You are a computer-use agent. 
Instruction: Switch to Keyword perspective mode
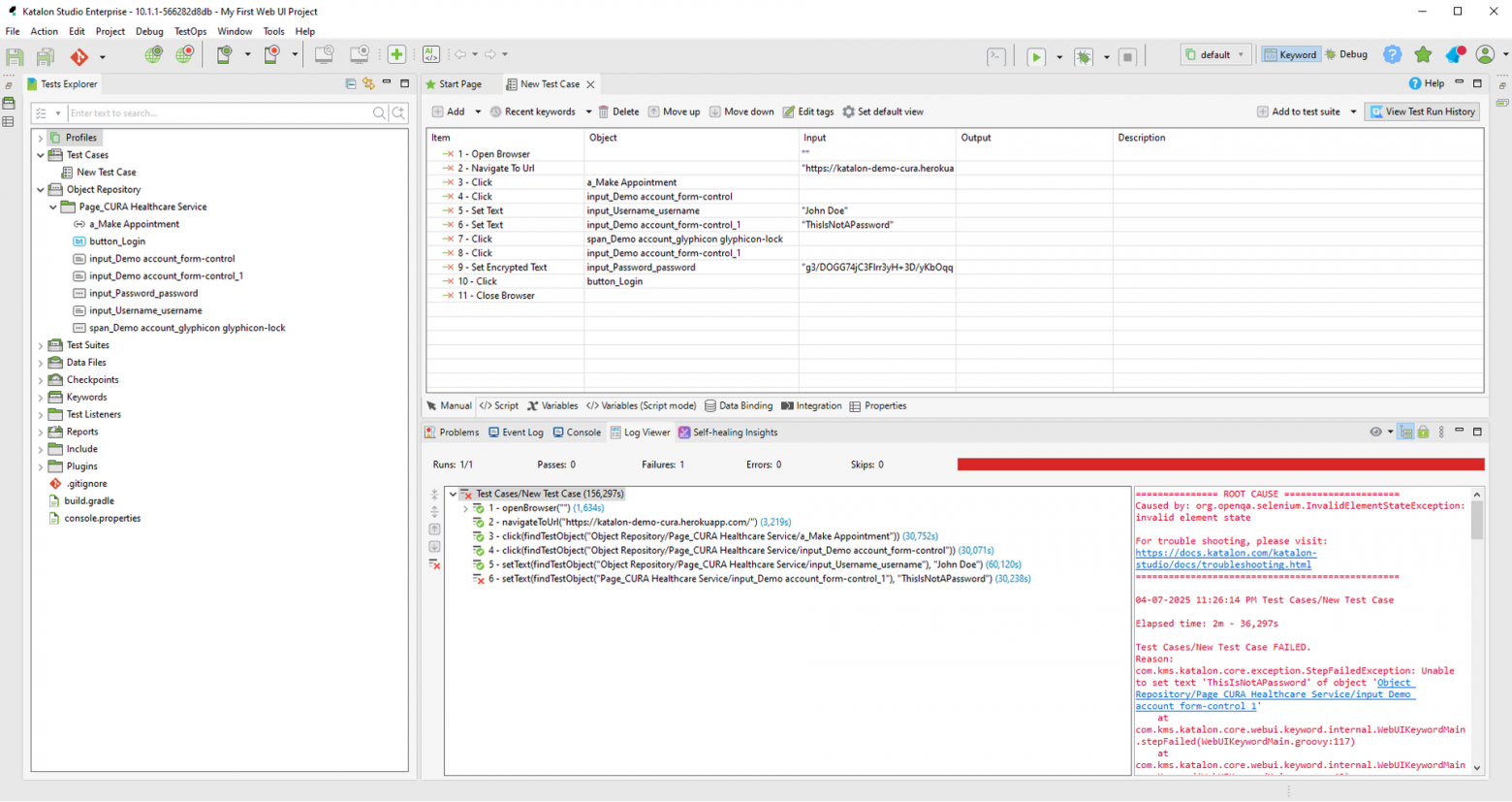click(x=1290, y=55)
